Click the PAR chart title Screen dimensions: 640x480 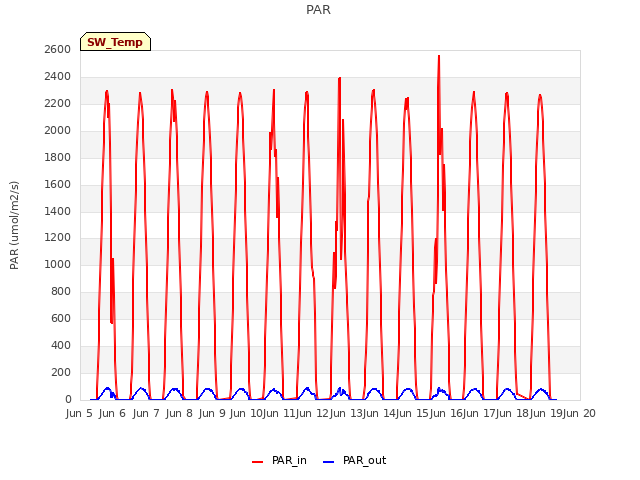(x=318, y=10)
